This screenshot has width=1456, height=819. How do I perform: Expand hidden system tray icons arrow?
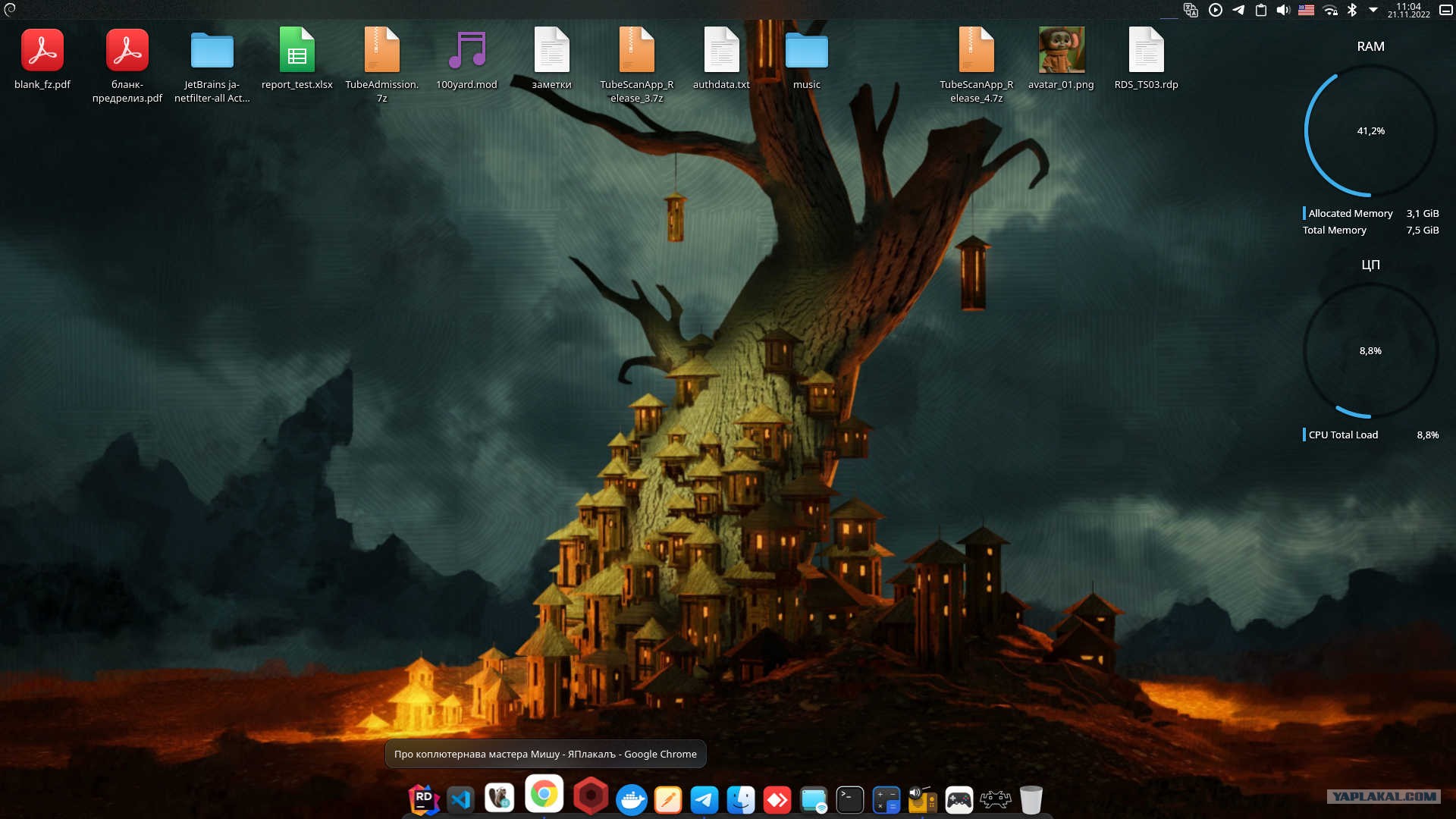coord(1373,10)
